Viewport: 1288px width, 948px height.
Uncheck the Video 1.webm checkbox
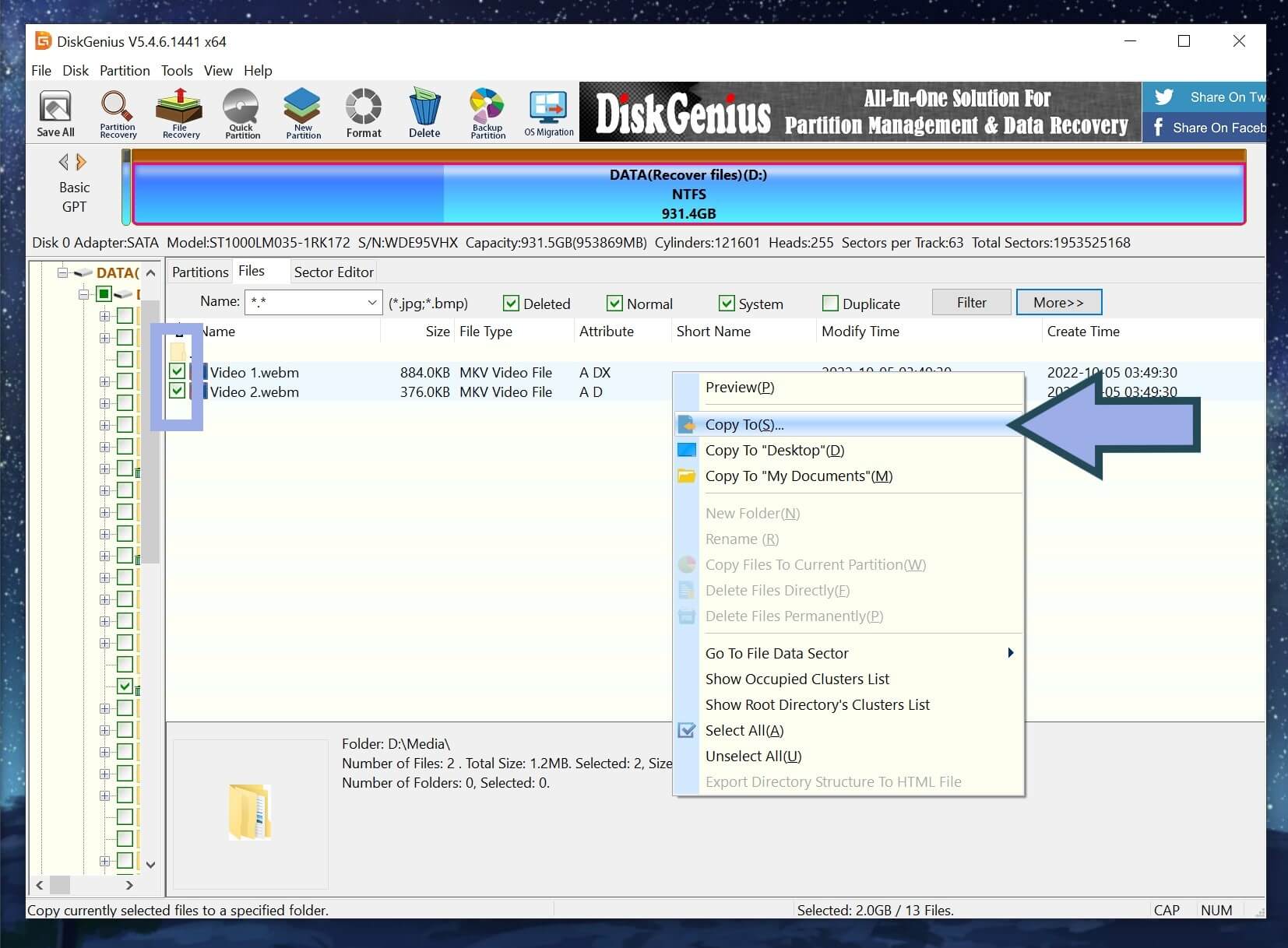(x=177, y=371)
